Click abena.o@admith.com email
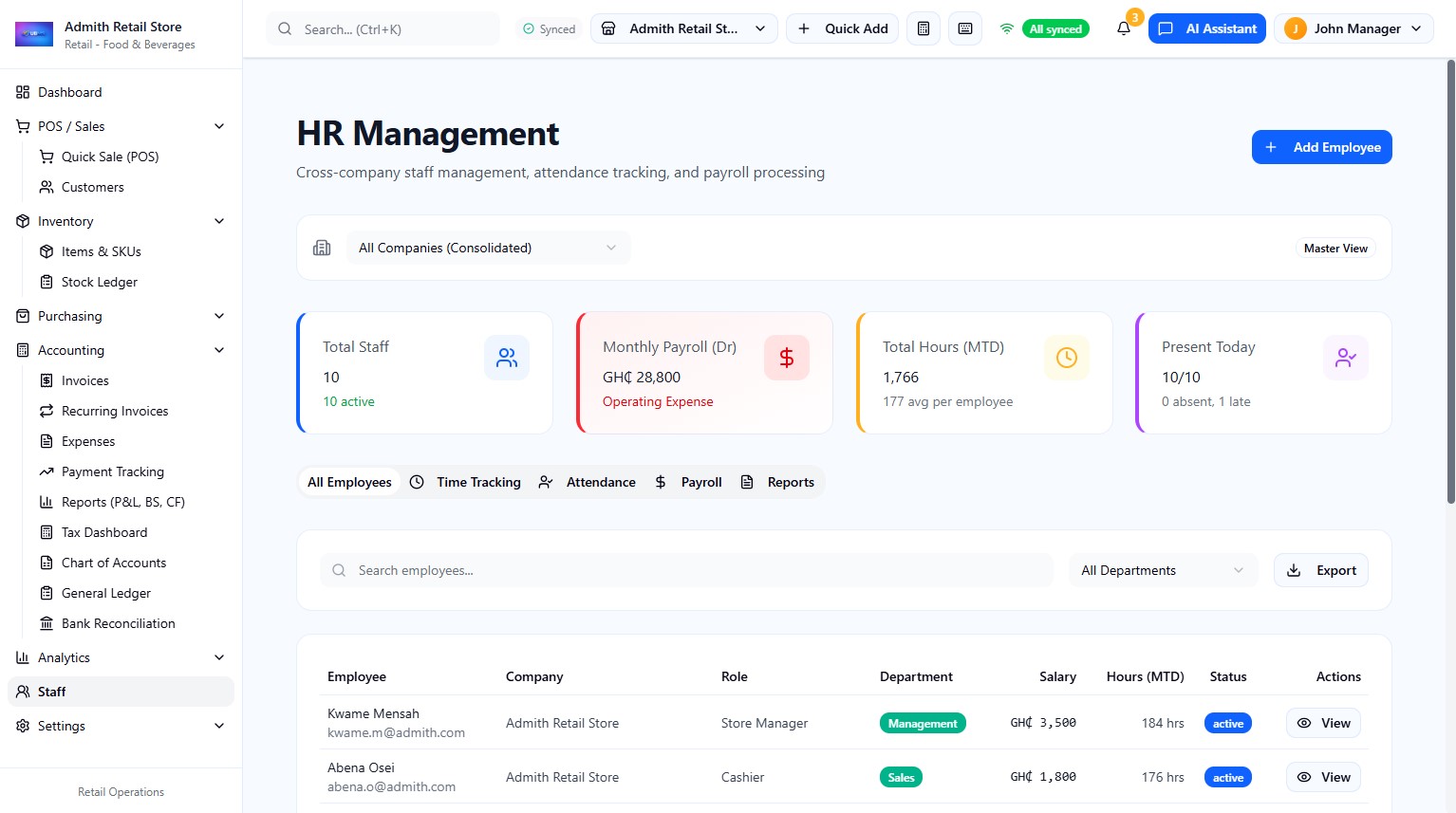The image size is (1456, 813). tap(391, 786)
